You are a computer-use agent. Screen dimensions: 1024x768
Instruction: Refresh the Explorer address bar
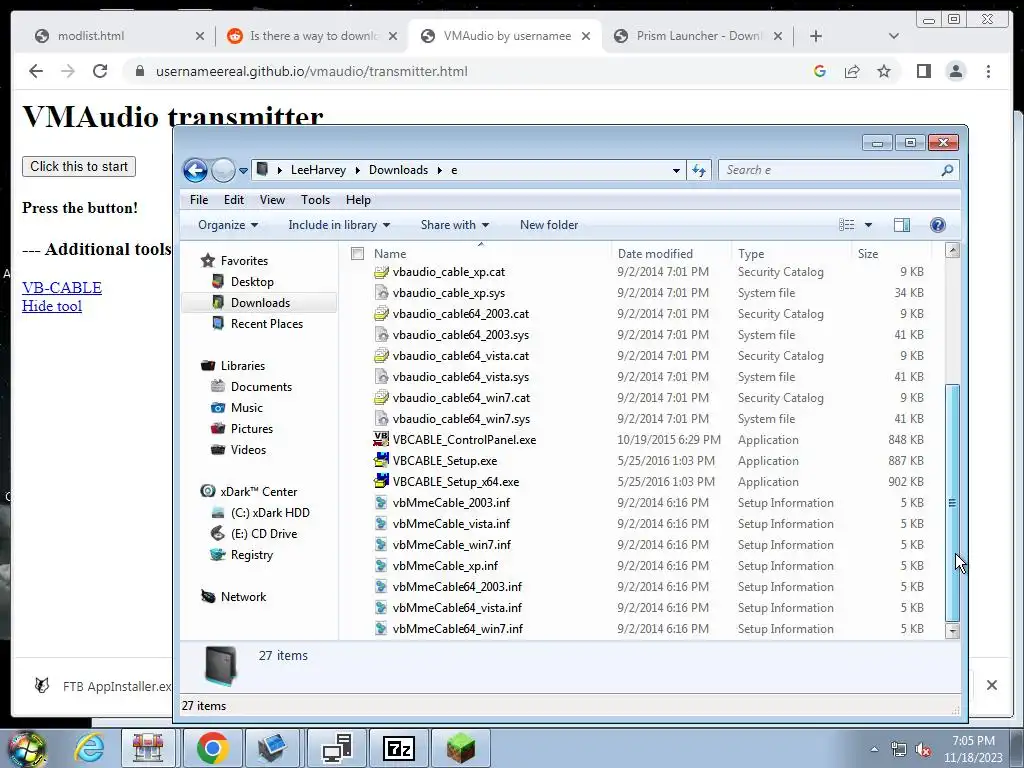click(x=699, y=170)
